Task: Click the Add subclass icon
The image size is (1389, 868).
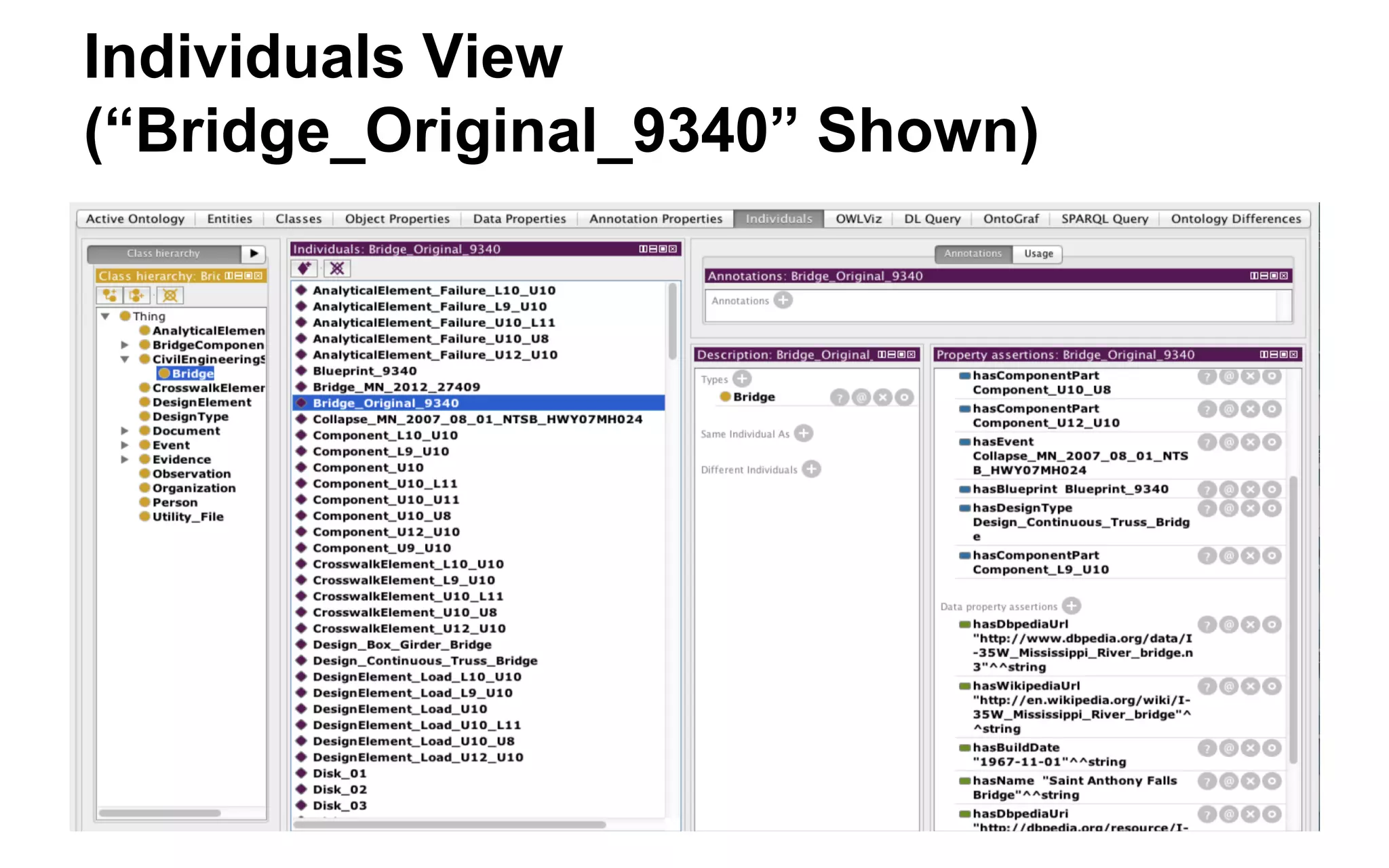Action: (x=109, y=296)
